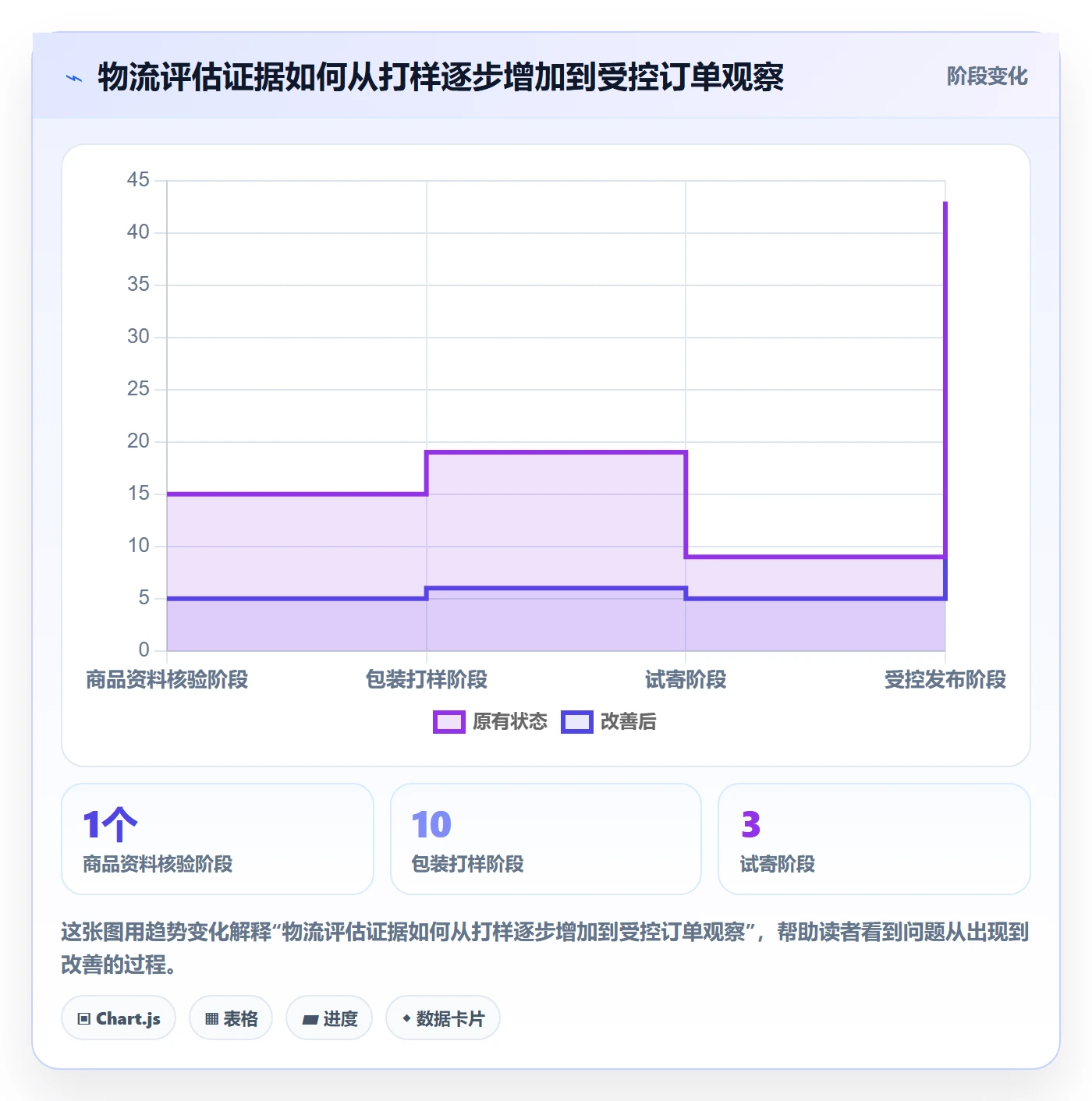Click the square icon in the Chart.js chip
This screenshot has height=1101, width=1092.
pyautogui.click(x=84, y=1019)
